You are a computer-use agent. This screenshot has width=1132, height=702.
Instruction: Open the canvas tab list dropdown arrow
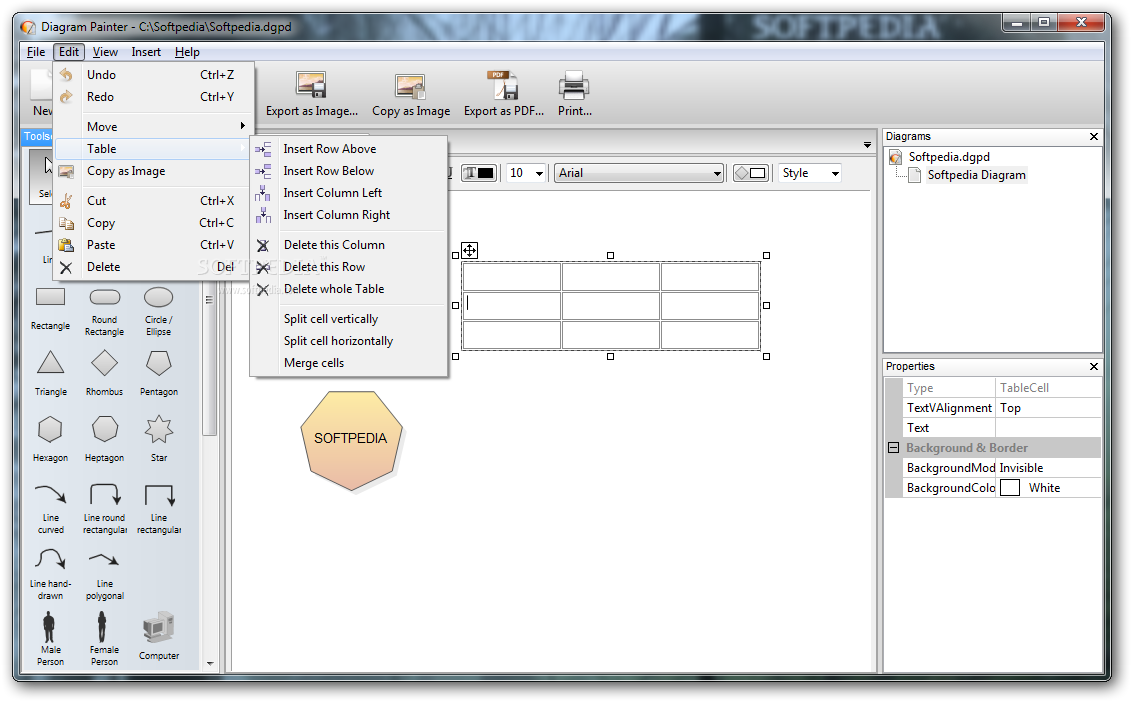click(867, 145)
